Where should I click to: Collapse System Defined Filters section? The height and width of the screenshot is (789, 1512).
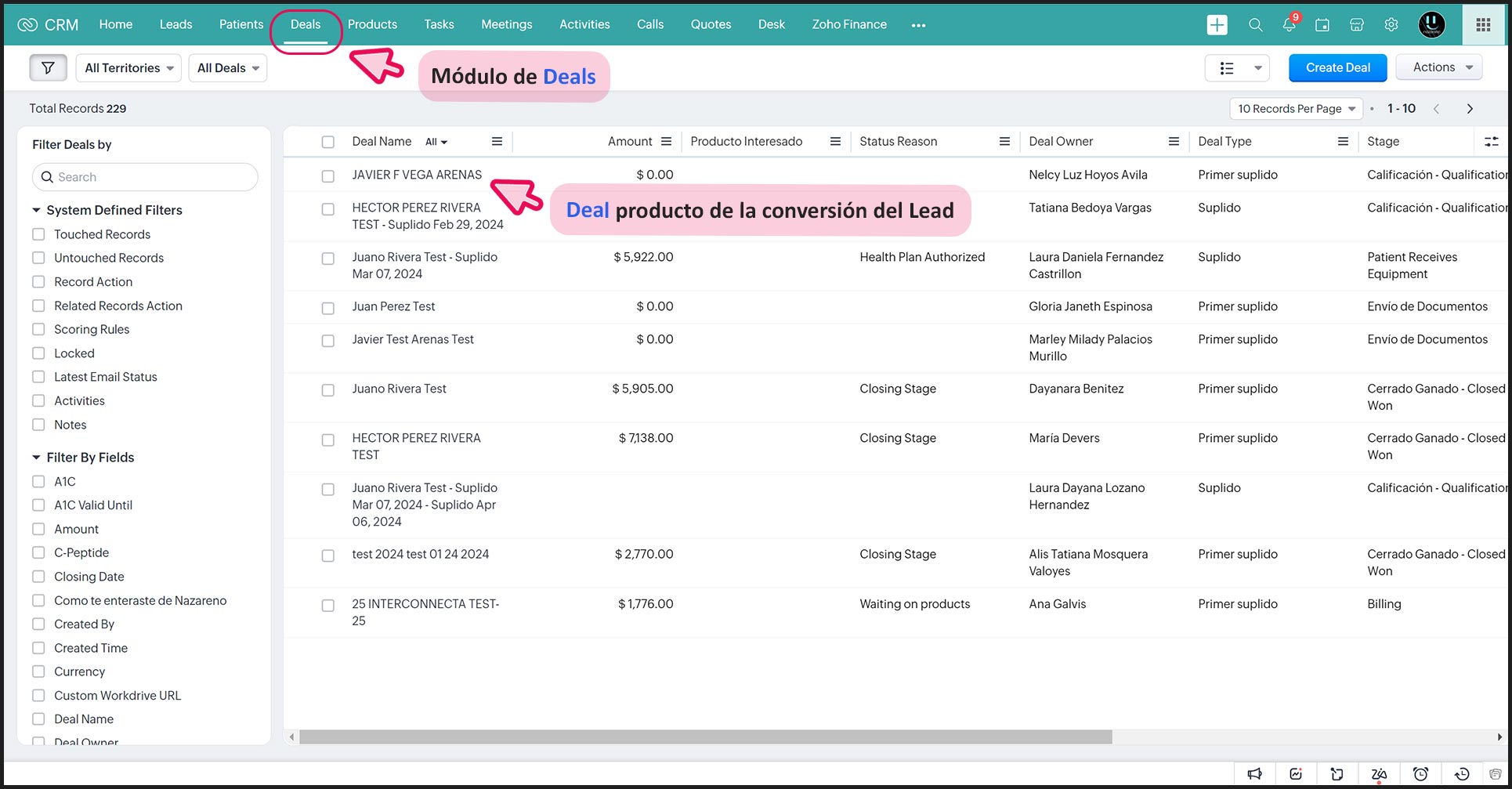click(x=36, y=210)
